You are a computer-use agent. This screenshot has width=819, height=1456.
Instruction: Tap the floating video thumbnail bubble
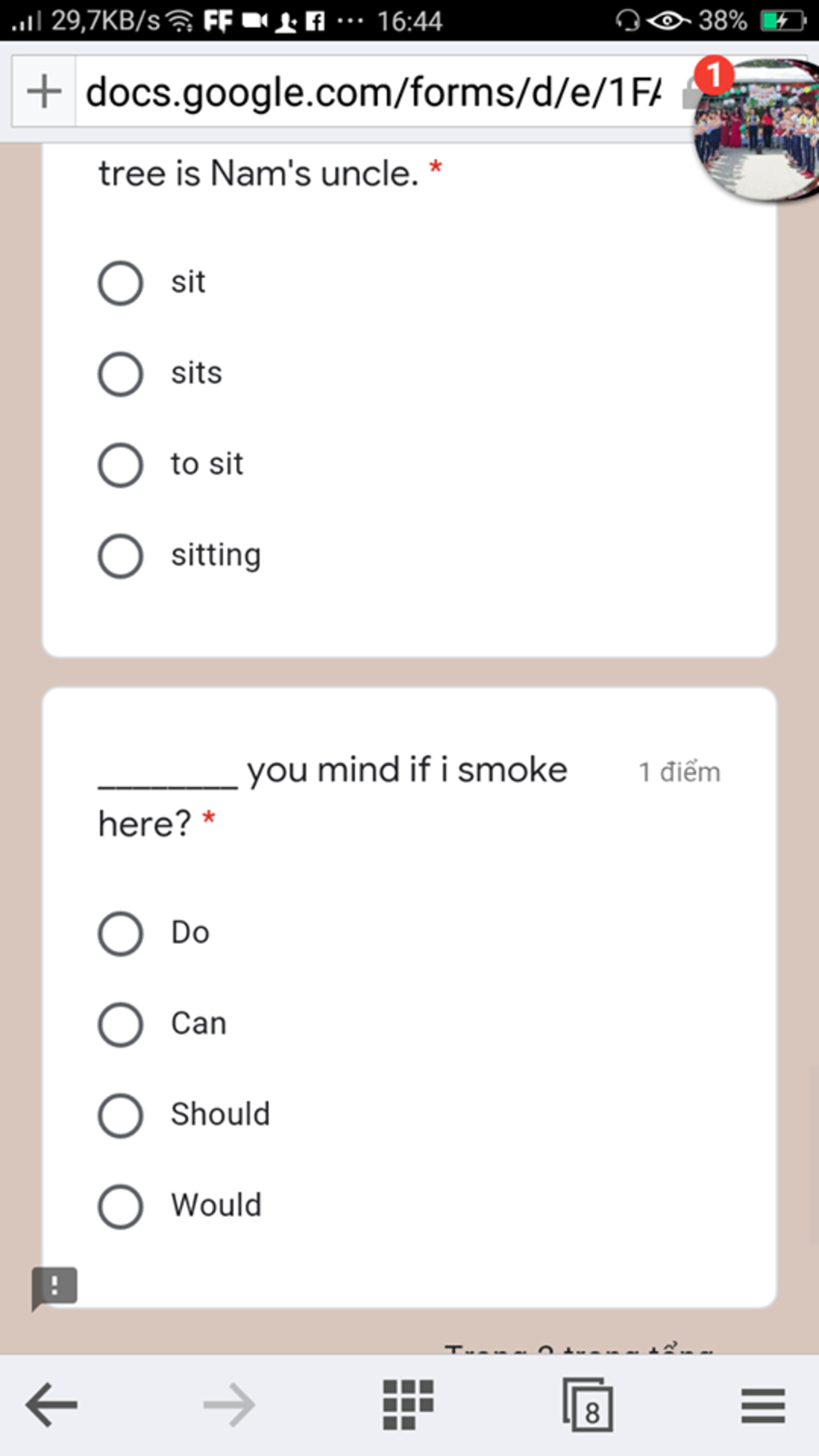[x=757, y=130]
